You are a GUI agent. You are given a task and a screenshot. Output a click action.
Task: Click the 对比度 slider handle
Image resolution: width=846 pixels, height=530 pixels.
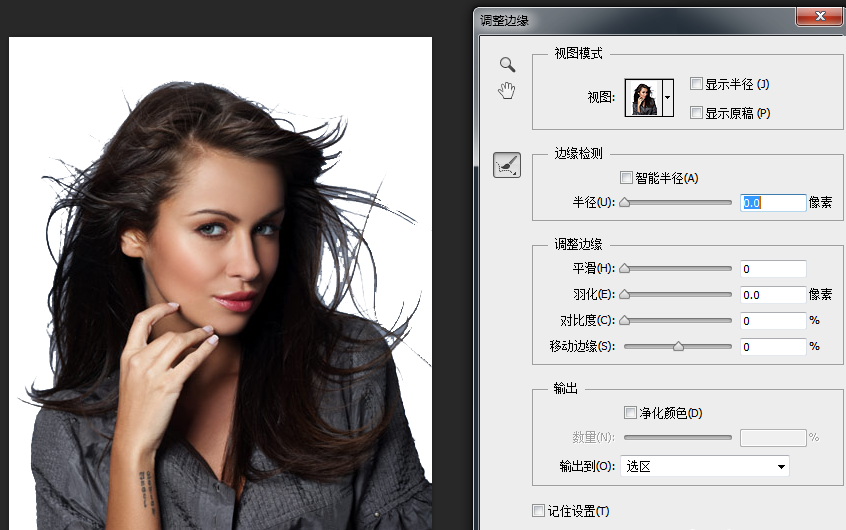tap(625, 320)
